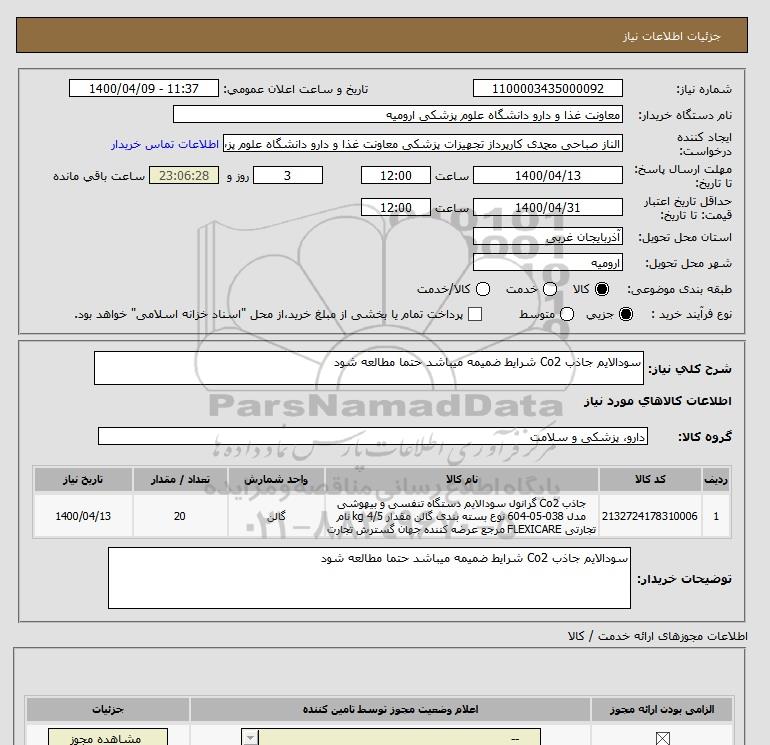
Task: Click the تاریخ نیاز column header
Action: click(x=83, y=479)
